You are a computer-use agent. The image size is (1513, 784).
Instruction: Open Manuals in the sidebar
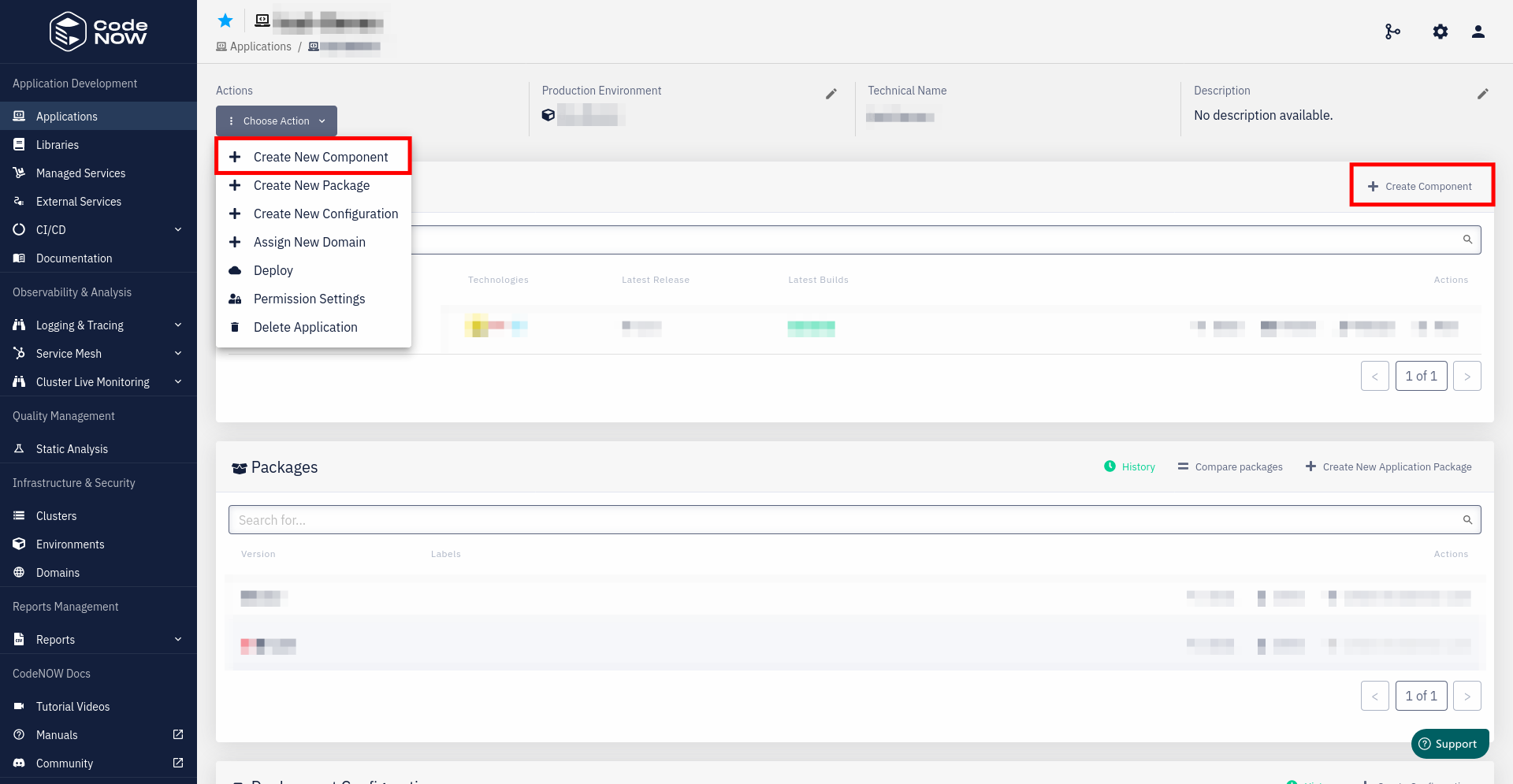click(x=99, y=734)
